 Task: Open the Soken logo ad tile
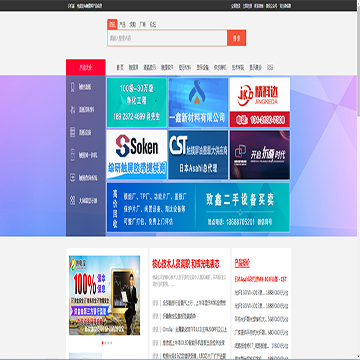pos(137,155)
